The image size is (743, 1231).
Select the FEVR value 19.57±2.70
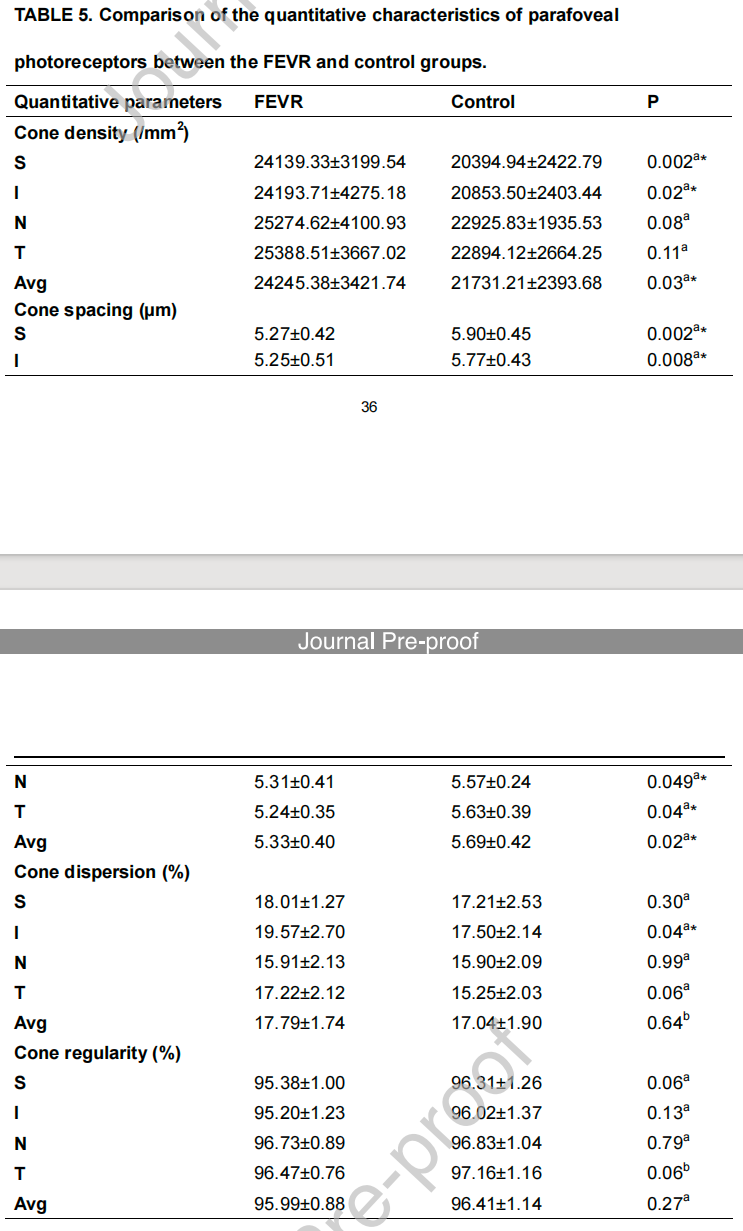click(x=299, y=932)
